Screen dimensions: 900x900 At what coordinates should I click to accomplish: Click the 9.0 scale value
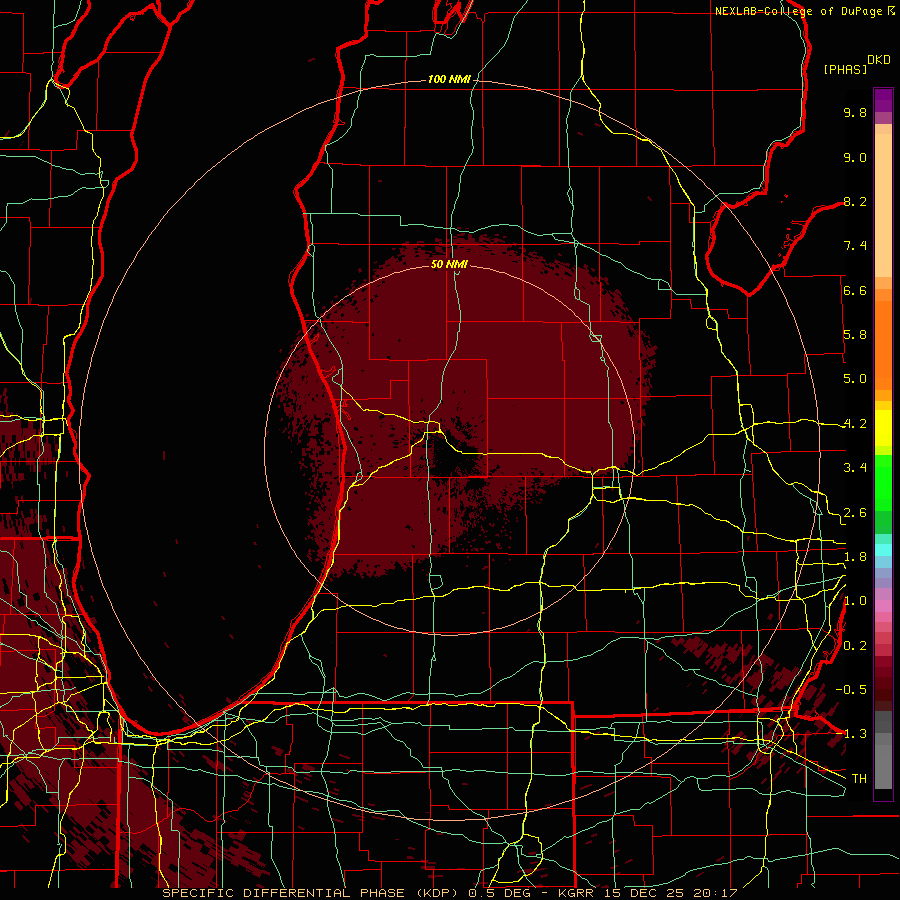pyautogui.click(x=855, y=157)
